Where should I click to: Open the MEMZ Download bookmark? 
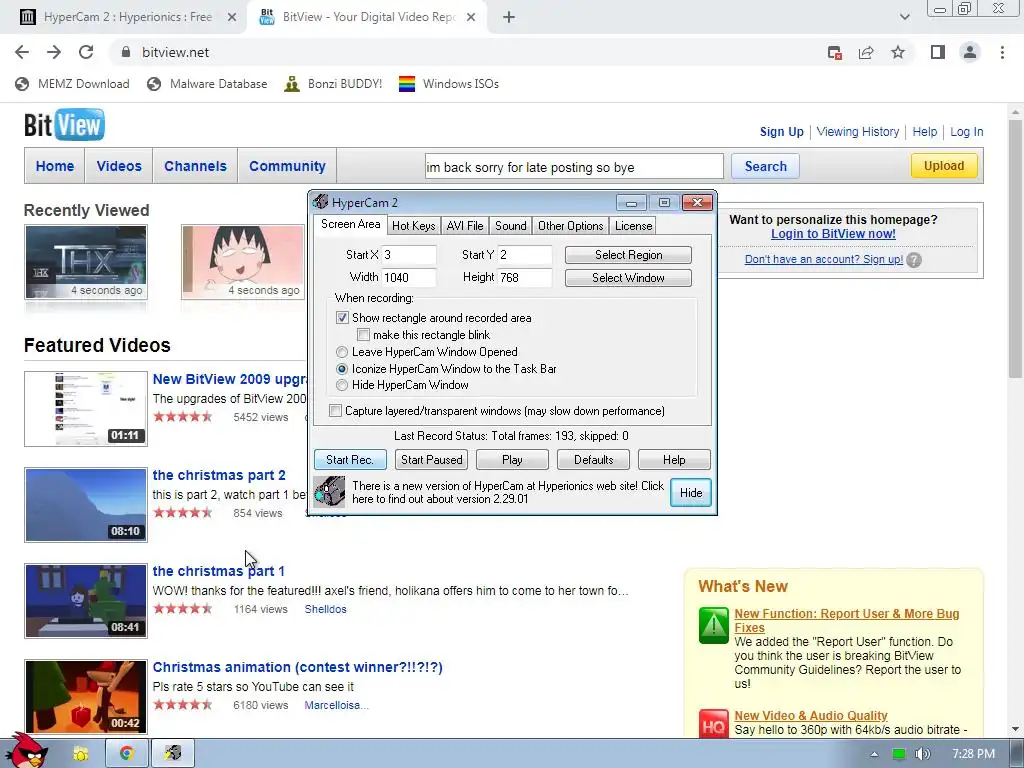coord(72,84)
